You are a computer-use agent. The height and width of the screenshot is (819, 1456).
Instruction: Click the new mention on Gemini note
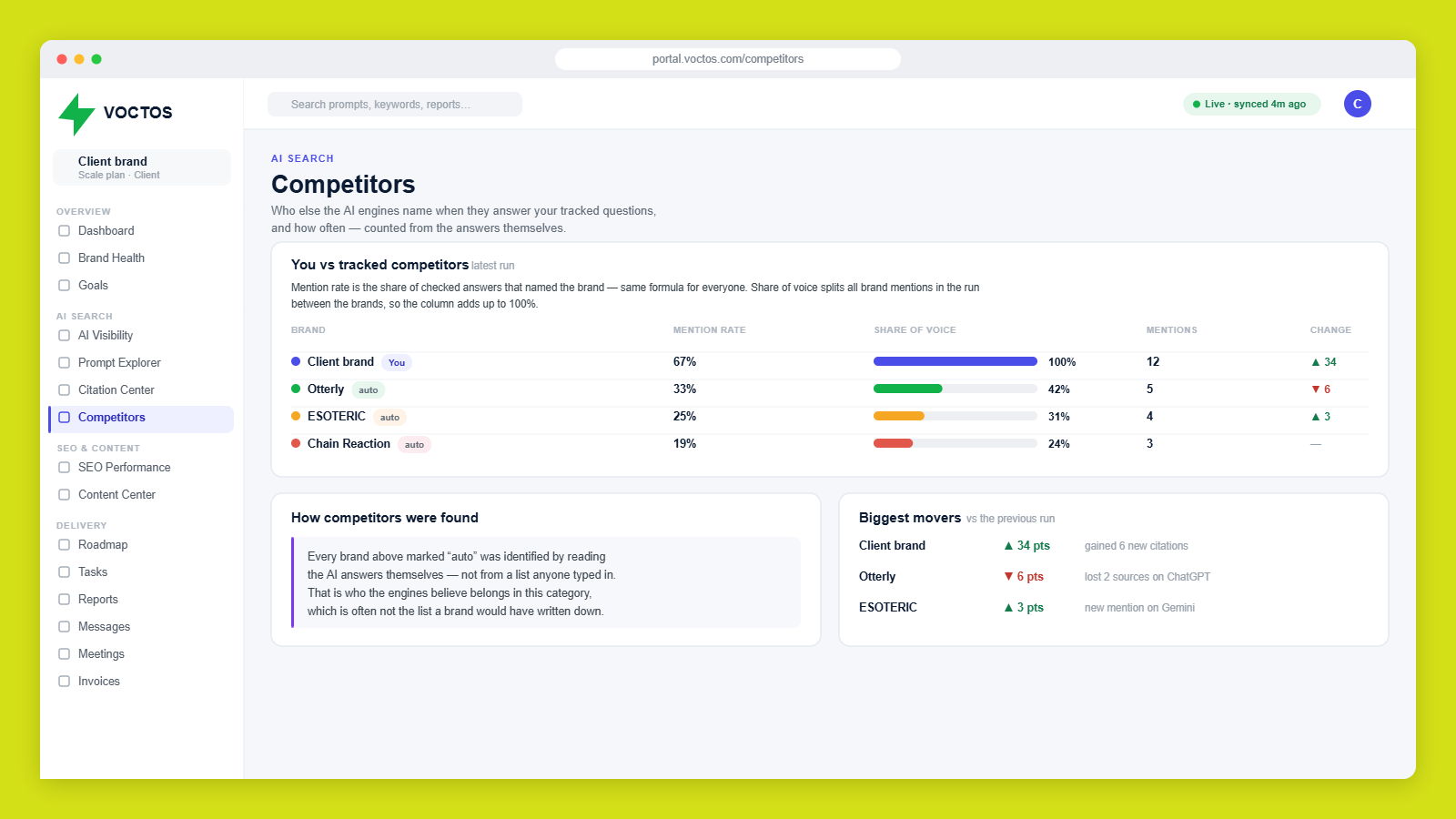1139,608
